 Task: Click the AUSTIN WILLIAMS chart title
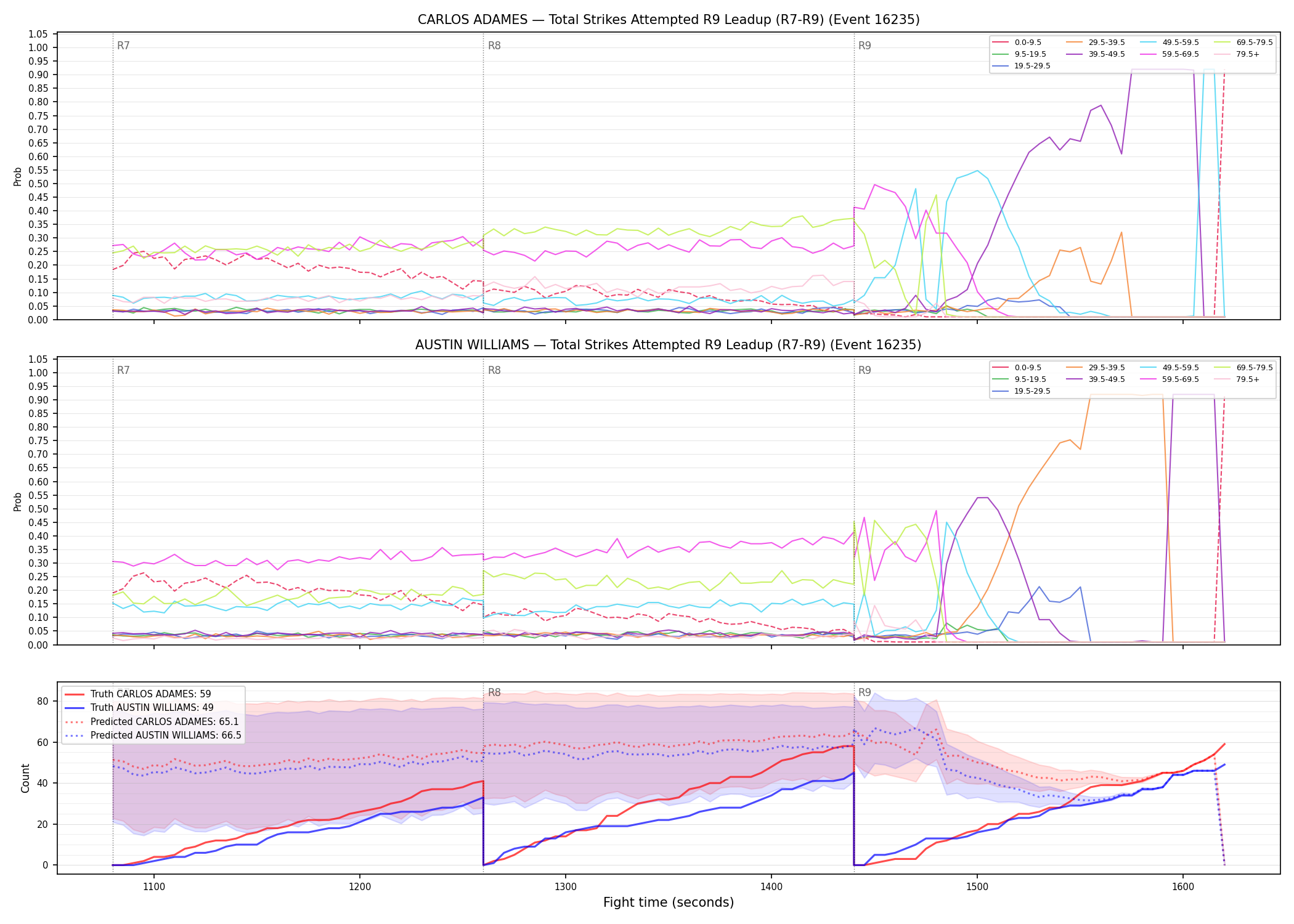[x=669, y=345]
